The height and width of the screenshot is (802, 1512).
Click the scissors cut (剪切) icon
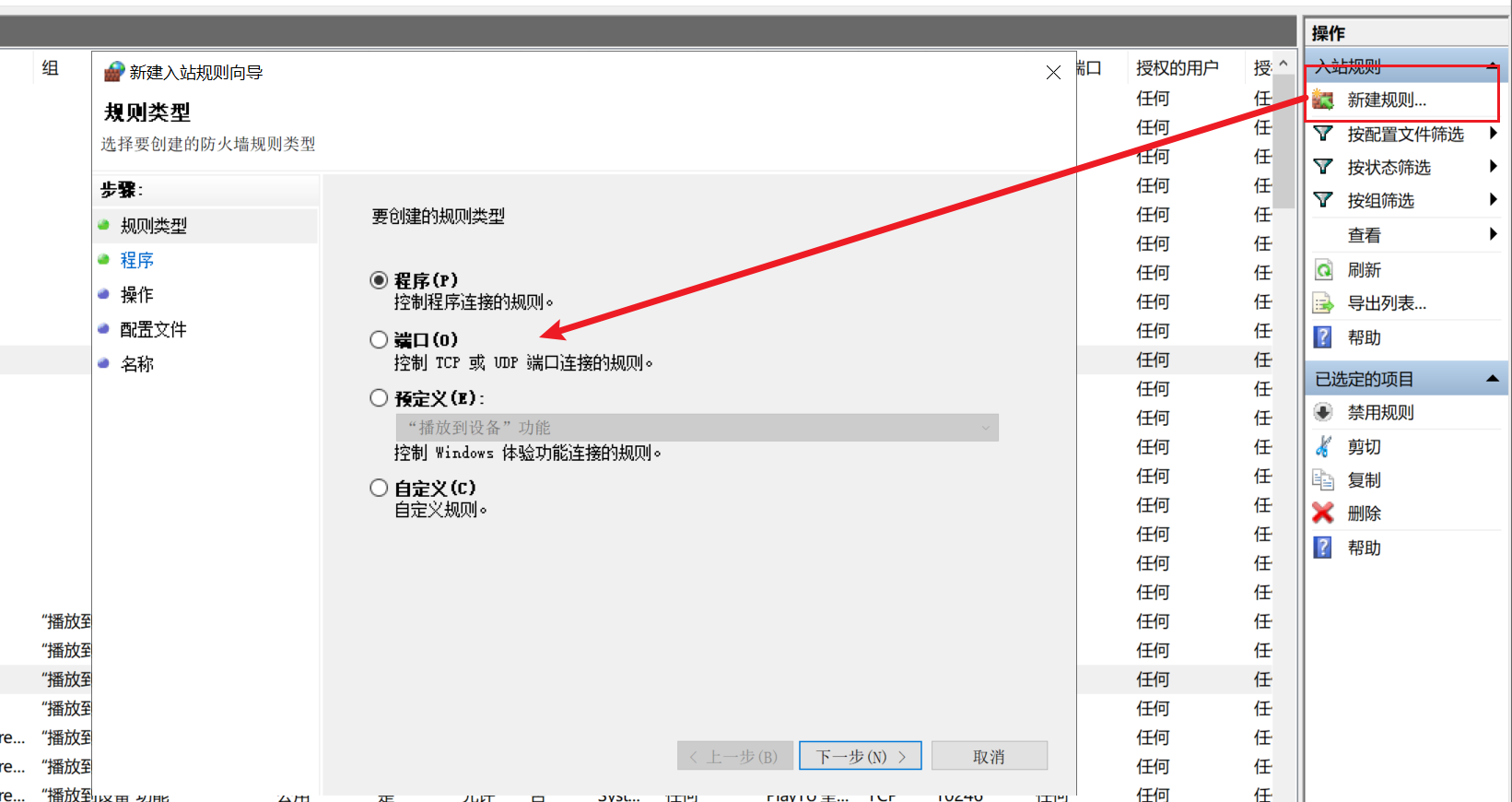pyautogui.click(x=1323, y=446)
